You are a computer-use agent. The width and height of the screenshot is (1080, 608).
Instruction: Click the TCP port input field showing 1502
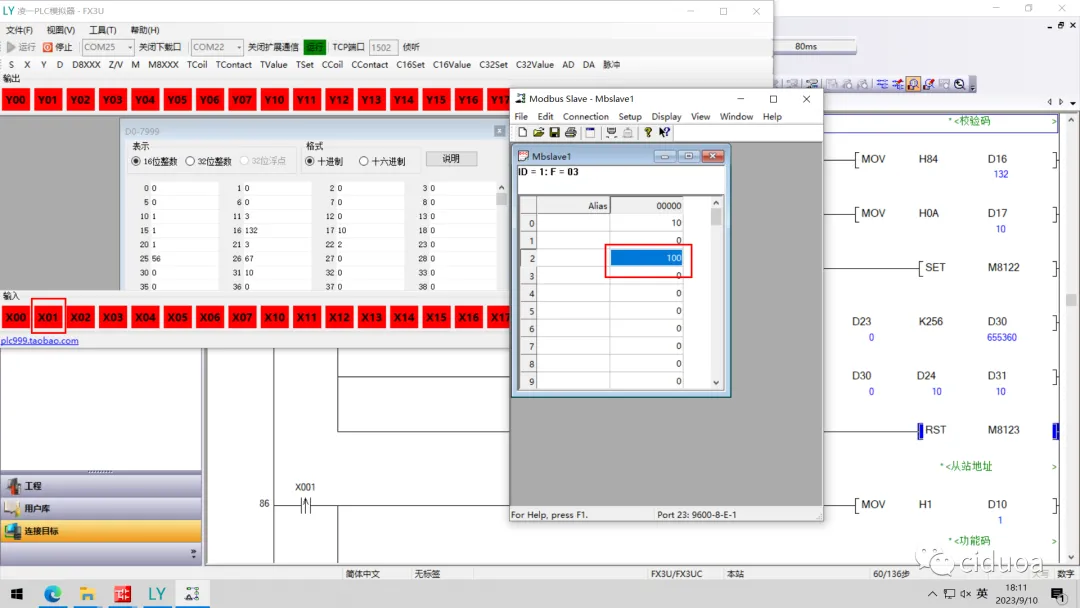383,47
